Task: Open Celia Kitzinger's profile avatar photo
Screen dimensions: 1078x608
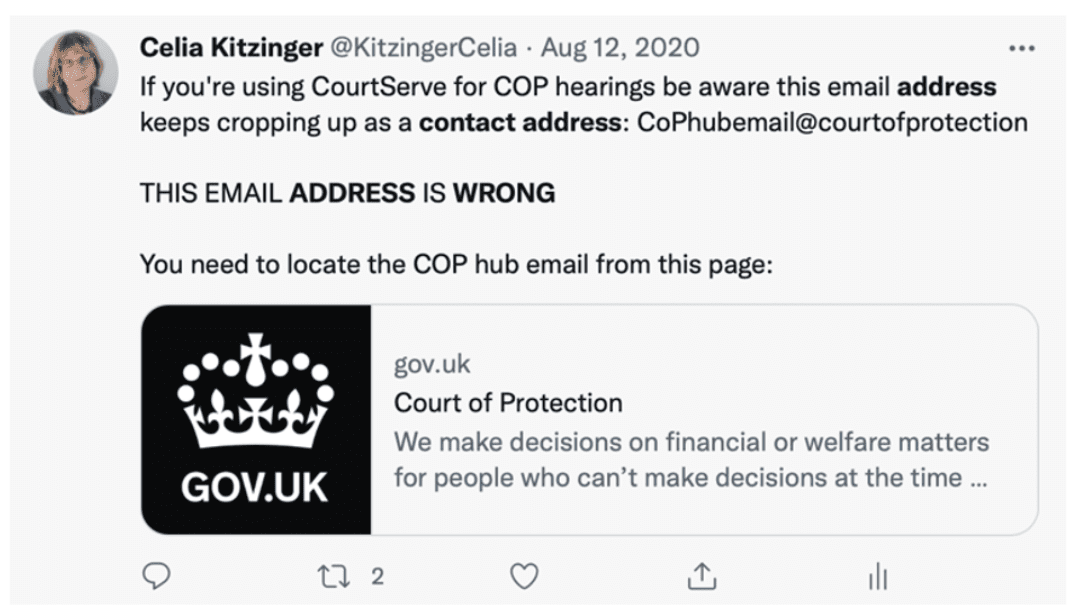Action: pos(76,72)
